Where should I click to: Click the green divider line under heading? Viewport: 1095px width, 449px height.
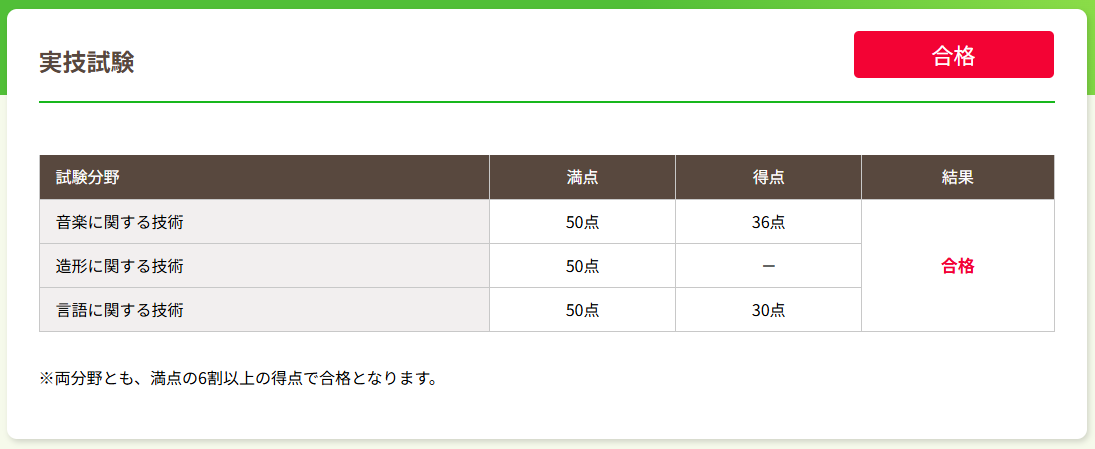(547, 102)
